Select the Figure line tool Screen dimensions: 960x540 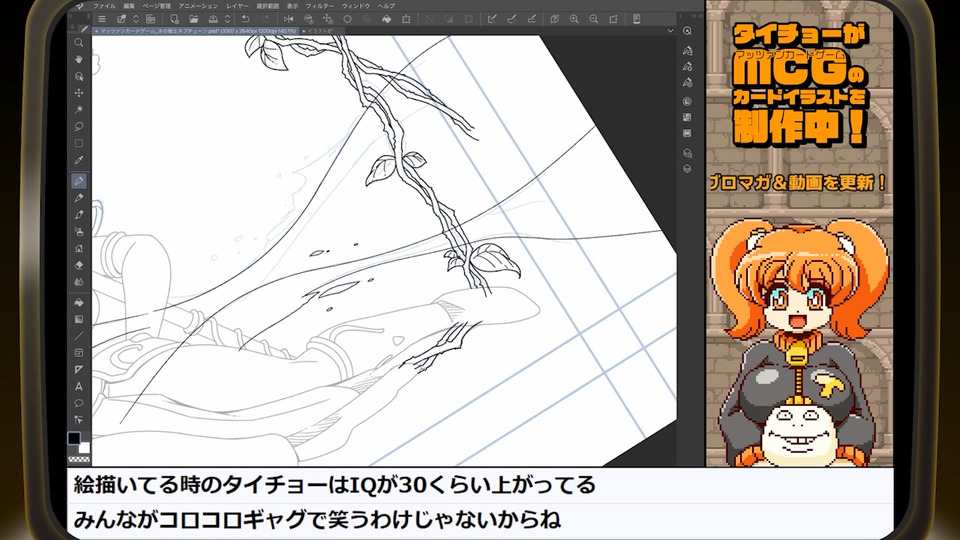tap(78, 336)
